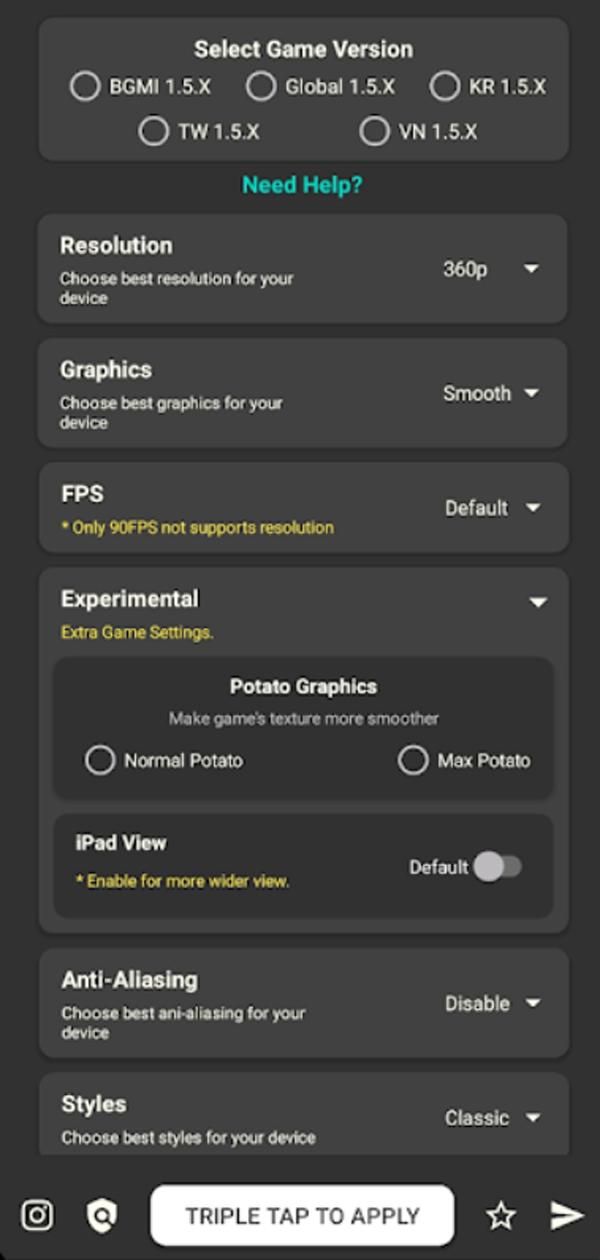Choose TW 1.5.X game version
600x1260 pixels.
point(197,131)
